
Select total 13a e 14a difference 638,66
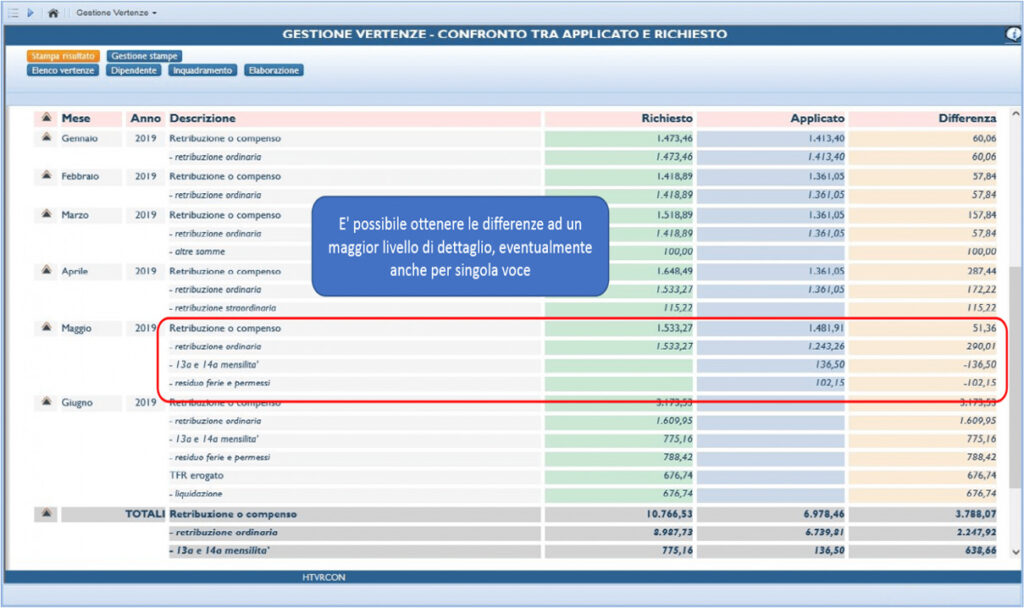tap(981, 551)
